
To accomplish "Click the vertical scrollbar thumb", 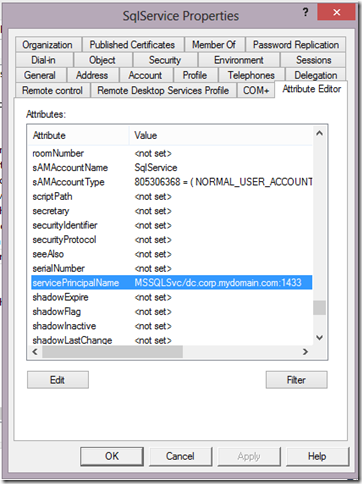I will click(x=319, y=307).
